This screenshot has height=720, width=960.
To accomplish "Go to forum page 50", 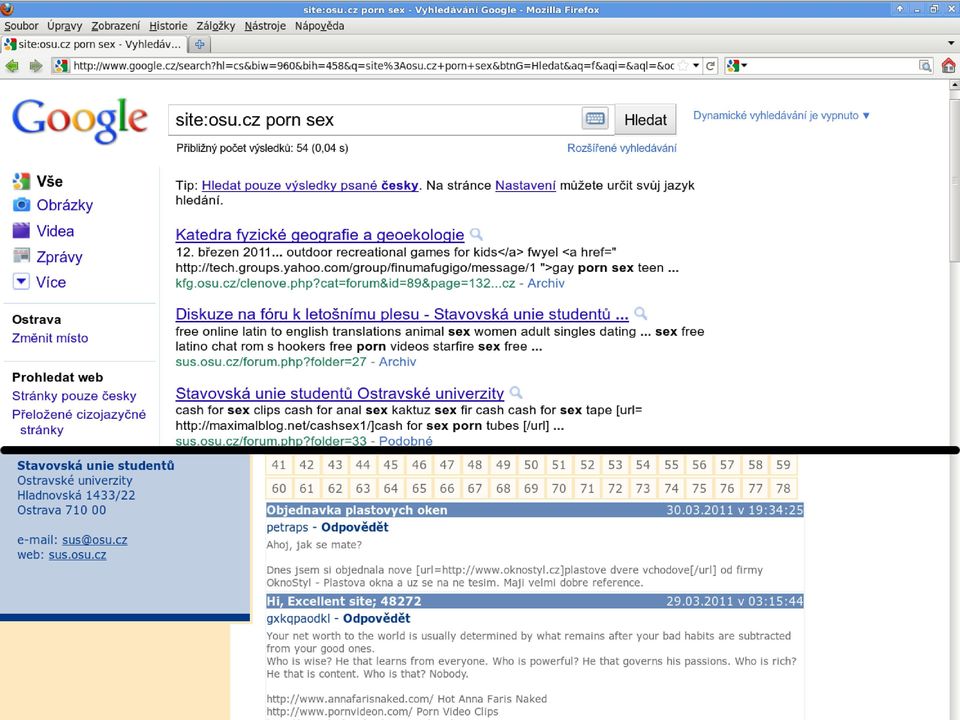I will click(x=531, y=465).
